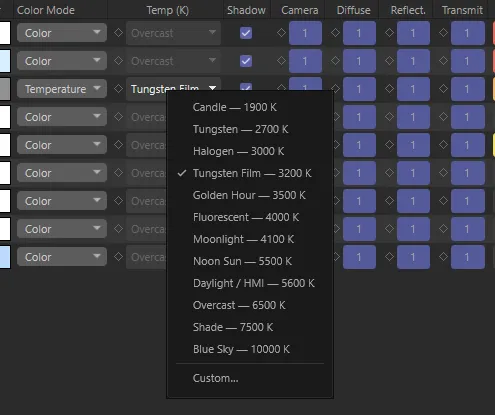
Task: Select Shade — 7500 K preset
Action: point(250,327)
